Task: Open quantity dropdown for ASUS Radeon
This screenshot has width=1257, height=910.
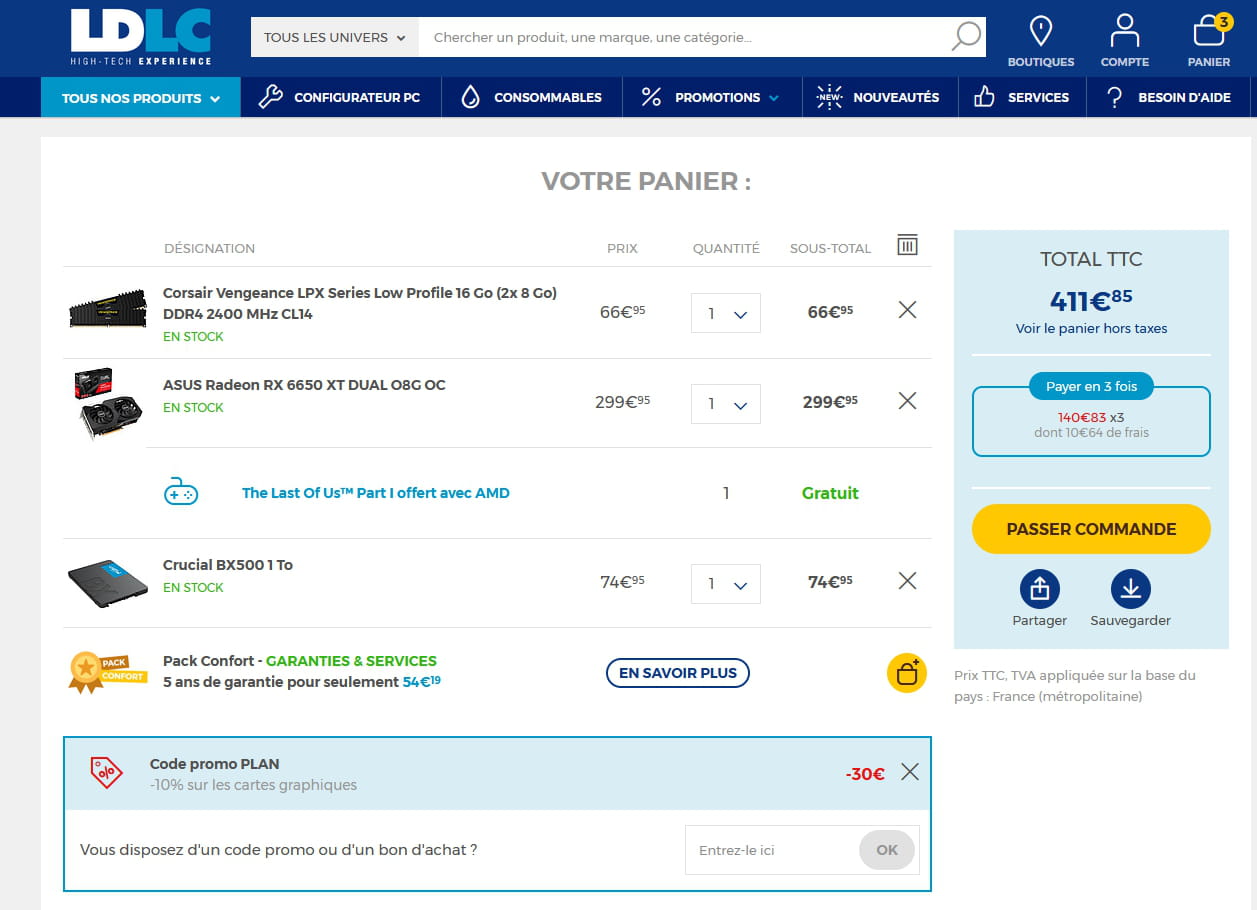Action: coord(726,404)
